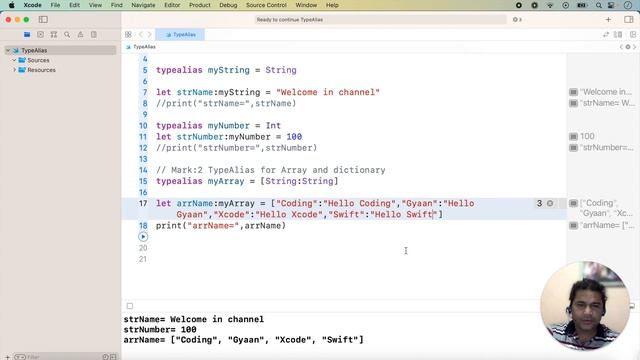Collapse the Sources folder disclosure arrow
Screen dimensions: 640x360
pyautogui.click(x=14, y=60)
